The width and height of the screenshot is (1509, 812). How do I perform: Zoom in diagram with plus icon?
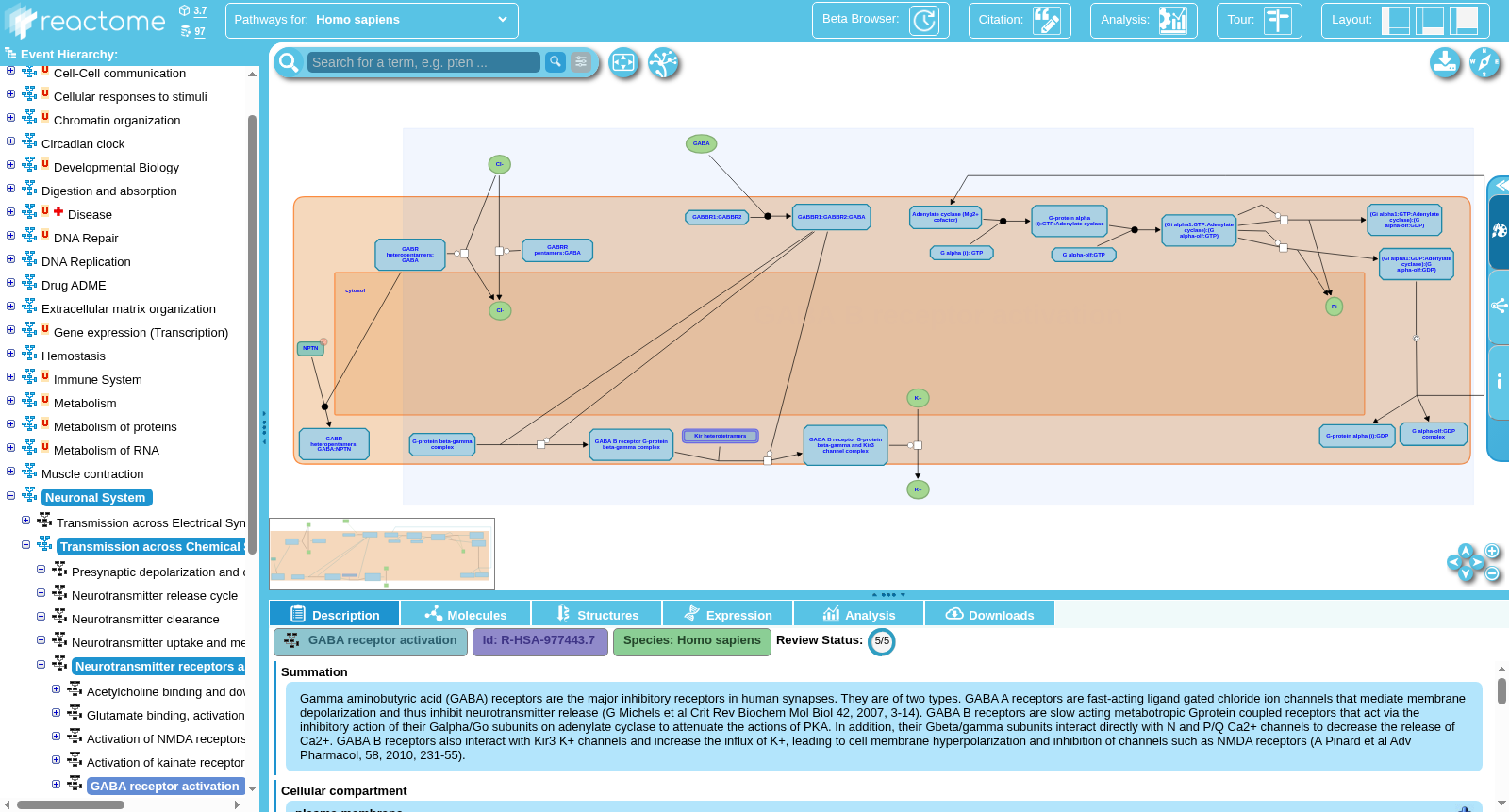click(1492, 551)
